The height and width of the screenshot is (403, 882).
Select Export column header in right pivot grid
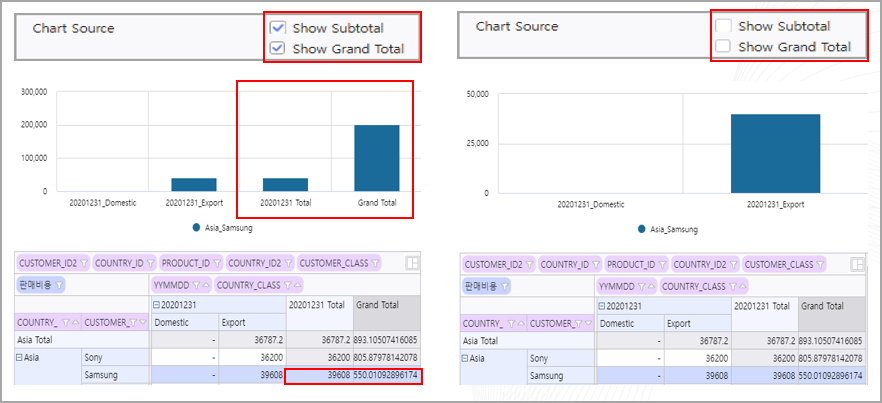pos(698,324)
